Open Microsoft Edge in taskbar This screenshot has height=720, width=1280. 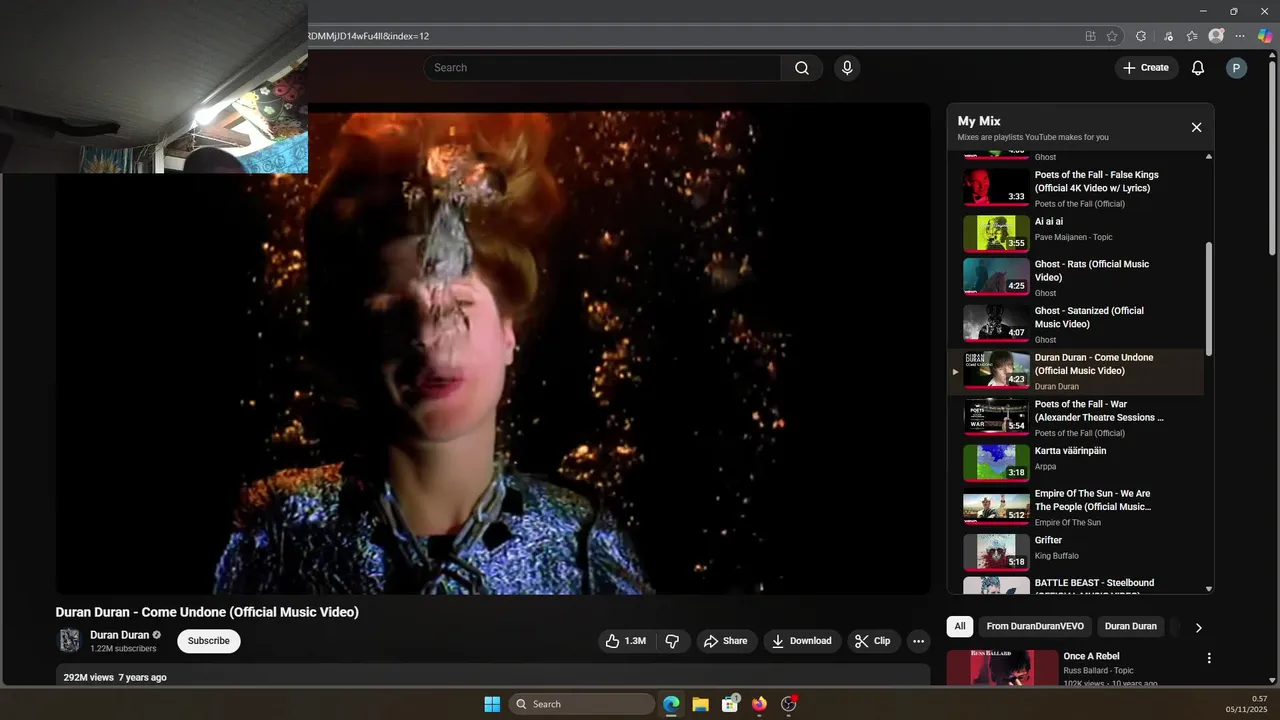[x=671, y=704]
